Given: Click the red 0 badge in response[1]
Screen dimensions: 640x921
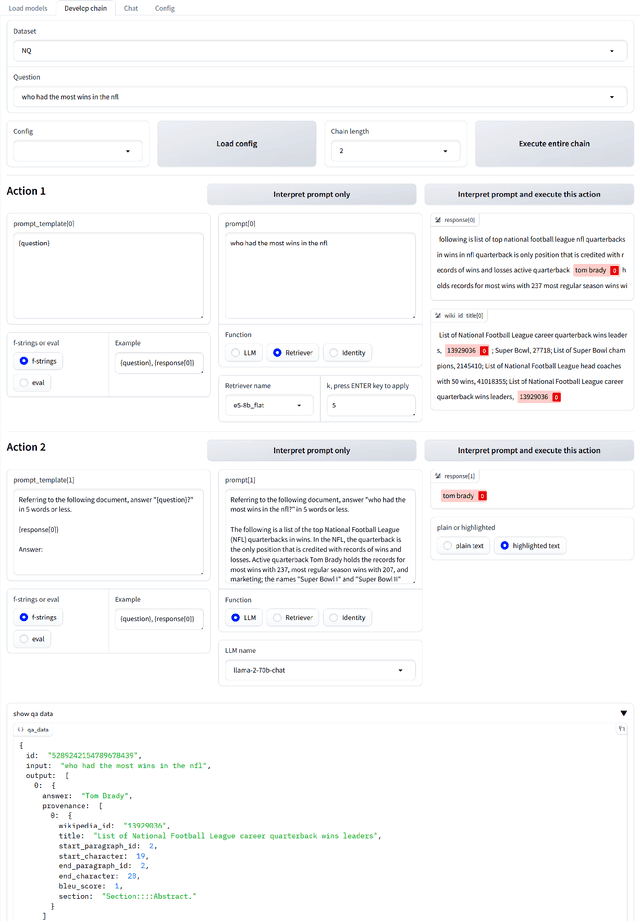Looking at the screenshot, I should coord(482,496).
